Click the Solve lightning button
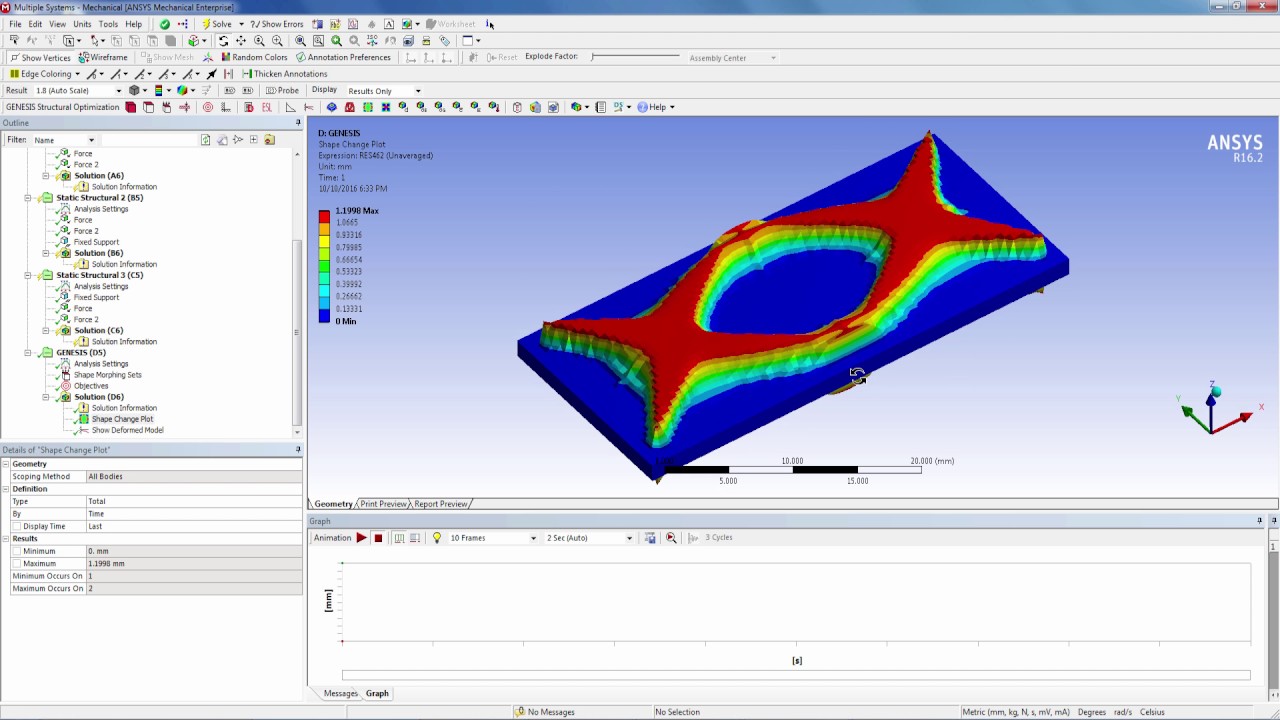Screen dimensions: 1280x720 click(216, 24)
